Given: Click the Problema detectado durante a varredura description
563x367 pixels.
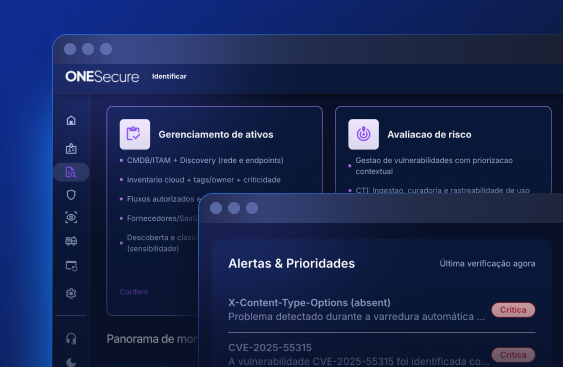Looking at the screenshot, I should pyautogui.click(x=357, y=317).
